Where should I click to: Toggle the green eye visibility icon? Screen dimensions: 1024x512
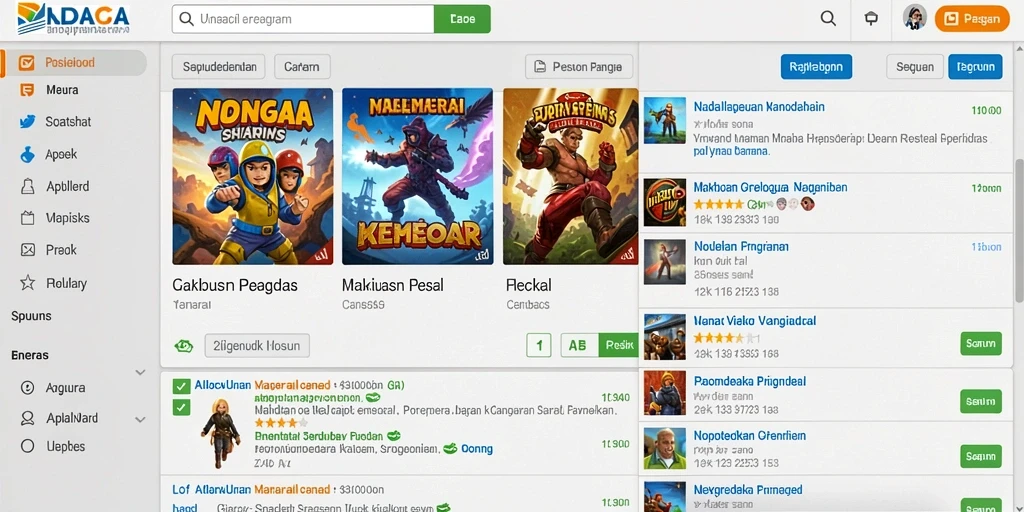(x=184, y=346)
